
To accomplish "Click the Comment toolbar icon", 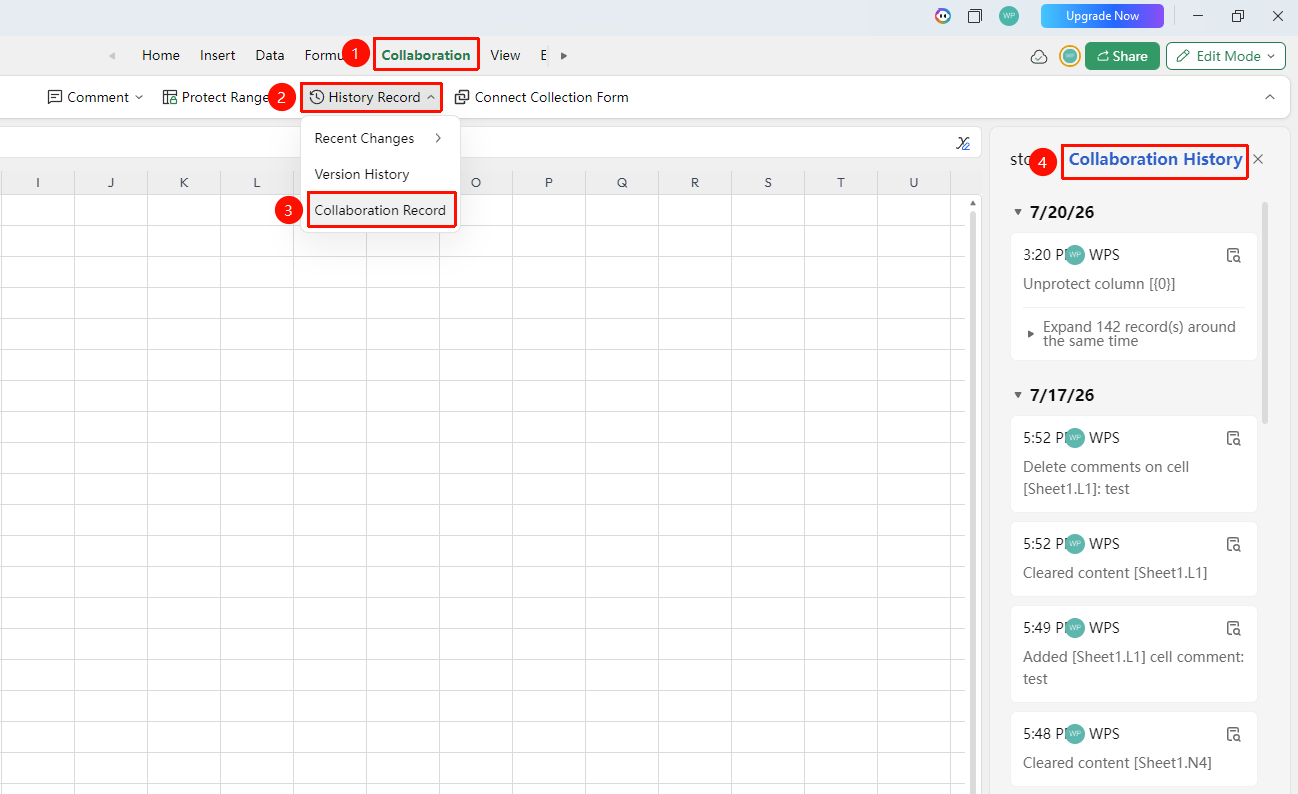I will tap(55, 97).
